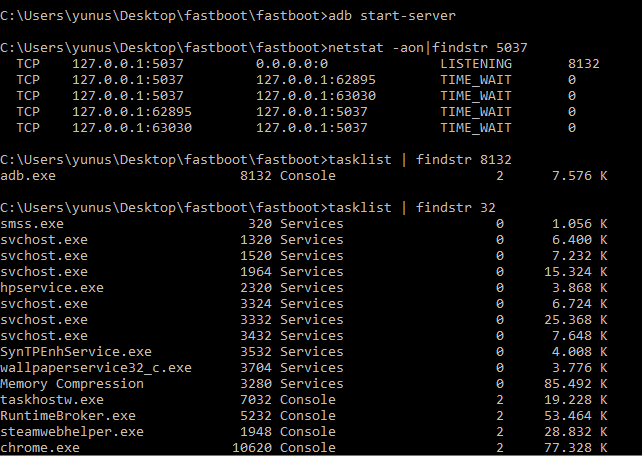
Task: Click the 'tasklist | findstr 32' command
Action: [x=412, y=208]
